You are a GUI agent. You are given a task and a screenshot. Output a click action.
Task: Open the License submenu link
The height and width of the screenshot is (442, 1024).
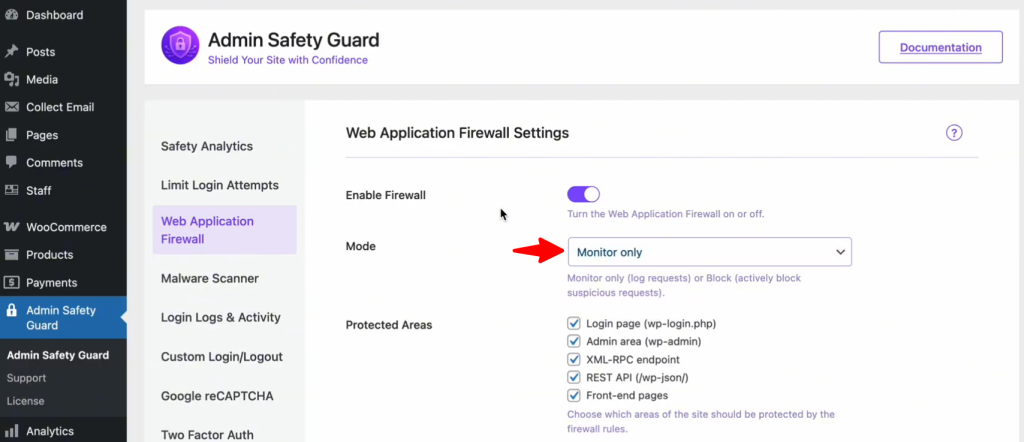click(25, 401)
